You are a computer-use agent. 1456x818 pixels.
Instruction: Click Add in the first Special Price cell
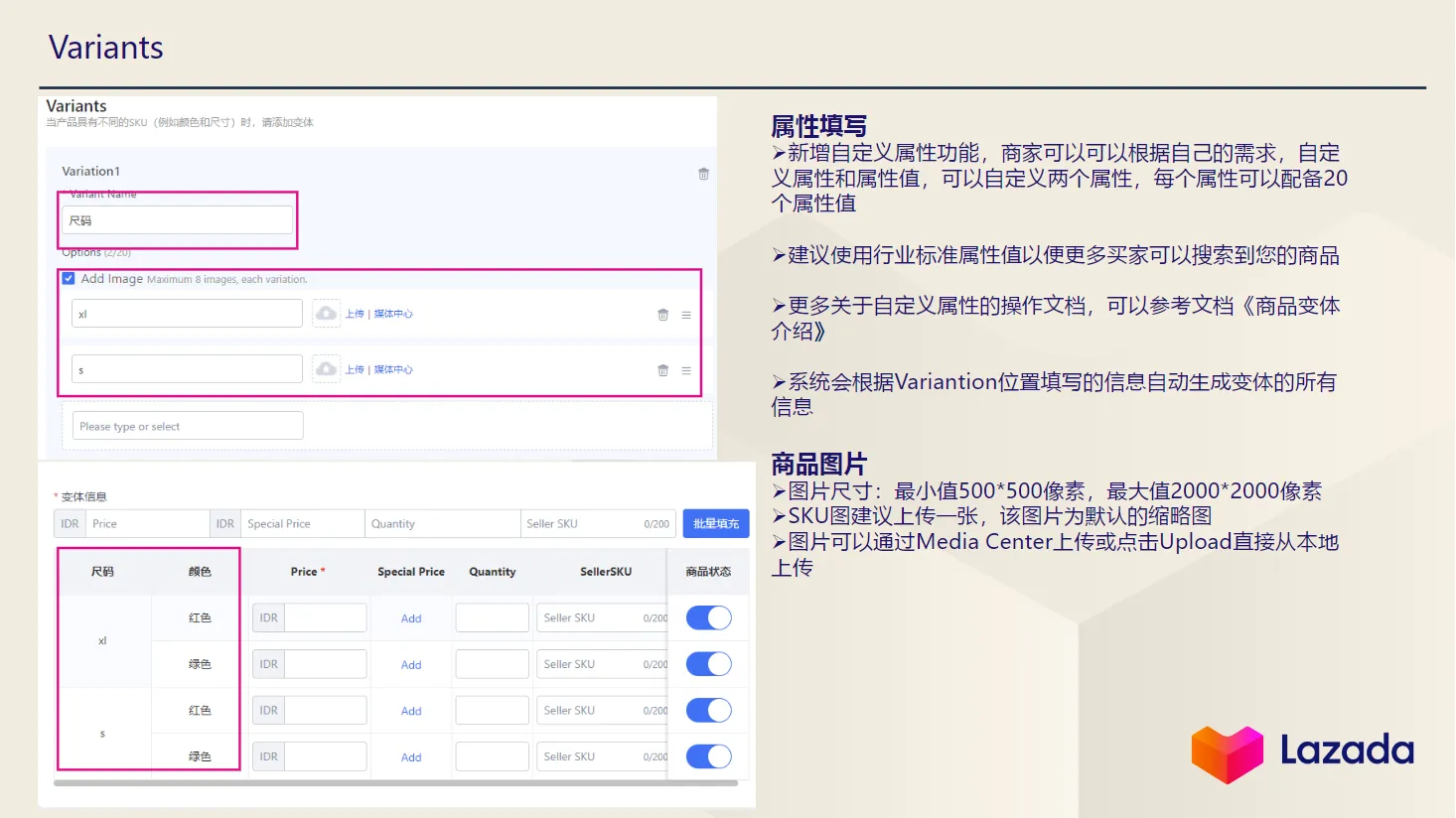410,617
